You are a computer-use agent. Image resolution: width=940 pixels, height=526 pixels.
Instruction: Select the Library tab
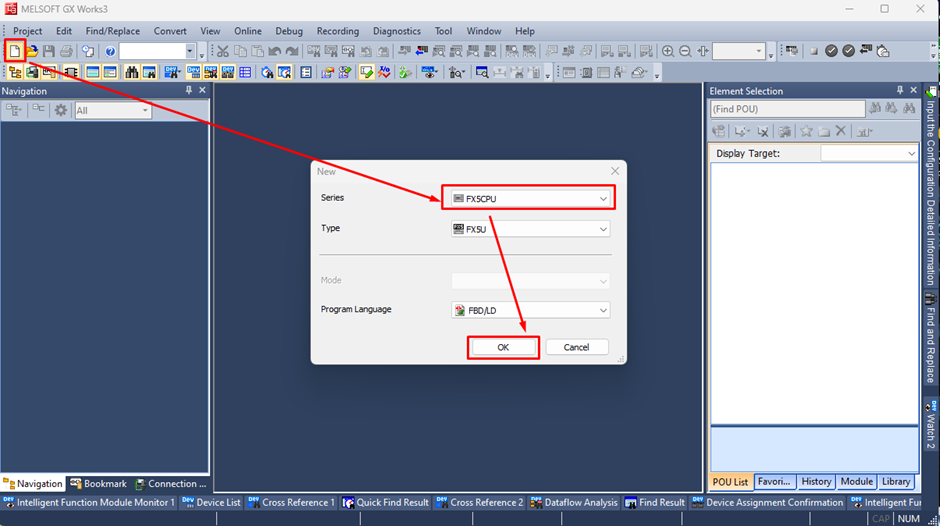[896, 482]
